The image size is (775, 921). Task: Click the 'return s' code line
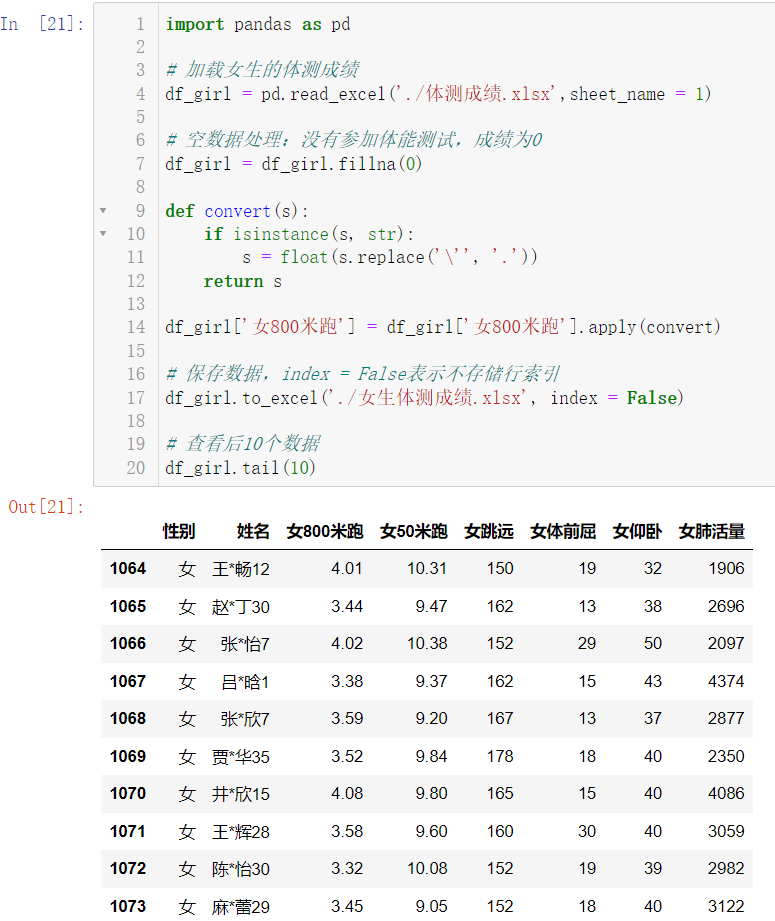pyautogui.click(x=243, y=281)
